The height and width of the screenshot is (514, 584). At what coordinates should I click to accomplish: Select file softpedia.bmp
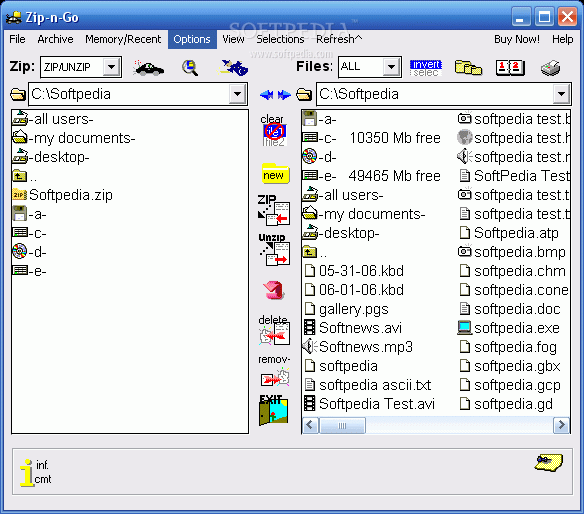point(512,252)
